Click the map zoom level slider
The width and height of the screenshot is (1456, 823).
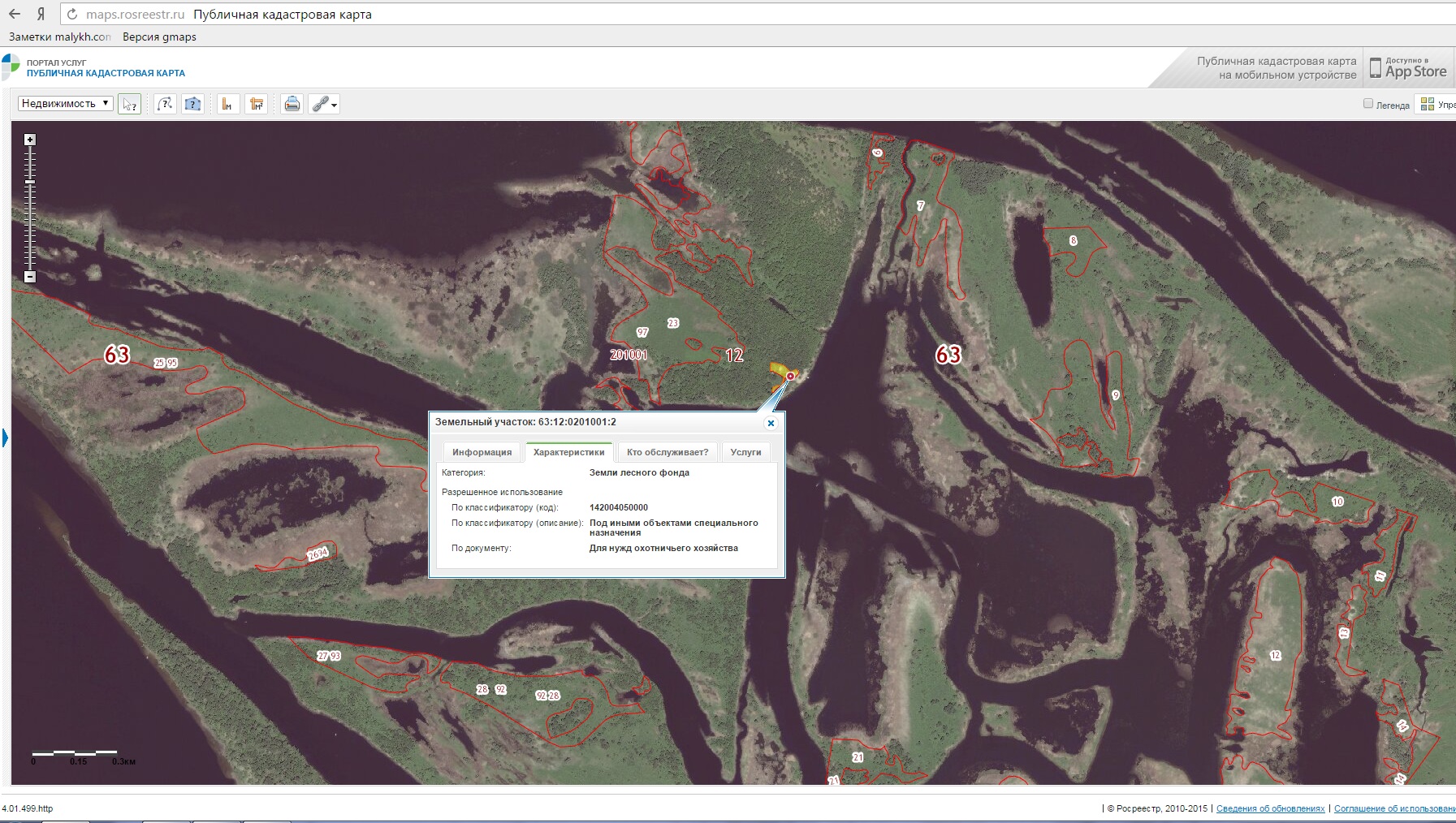point(30,207)
